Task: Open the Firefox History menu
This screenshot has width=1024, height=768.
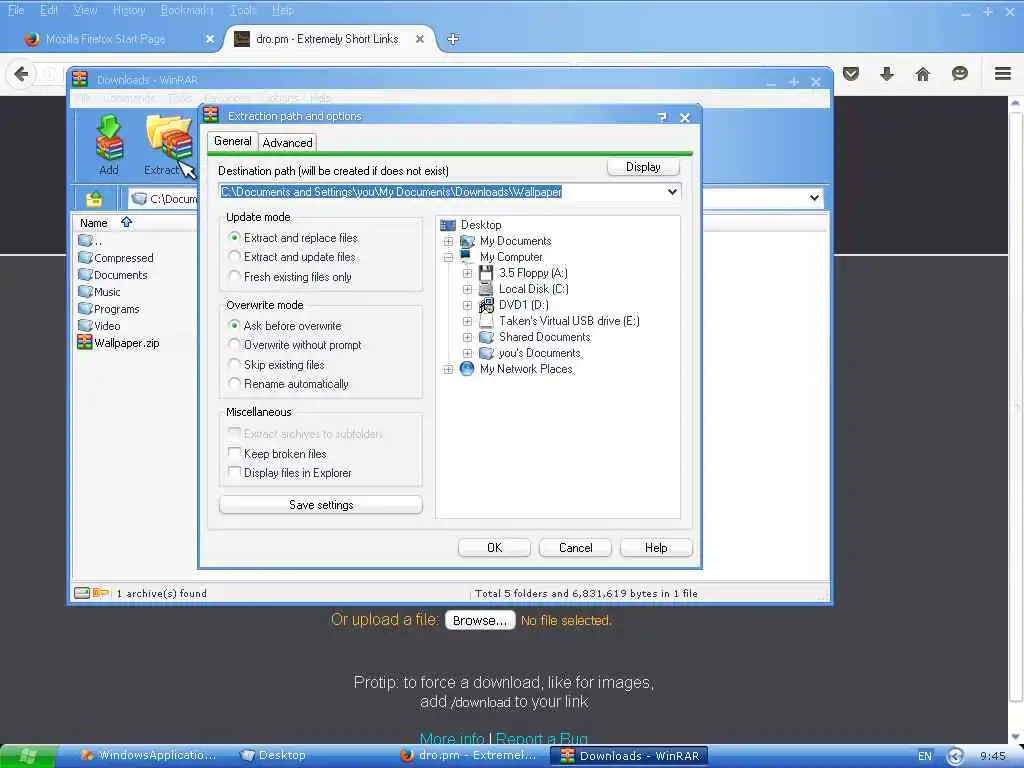Action: pos(129,10)
